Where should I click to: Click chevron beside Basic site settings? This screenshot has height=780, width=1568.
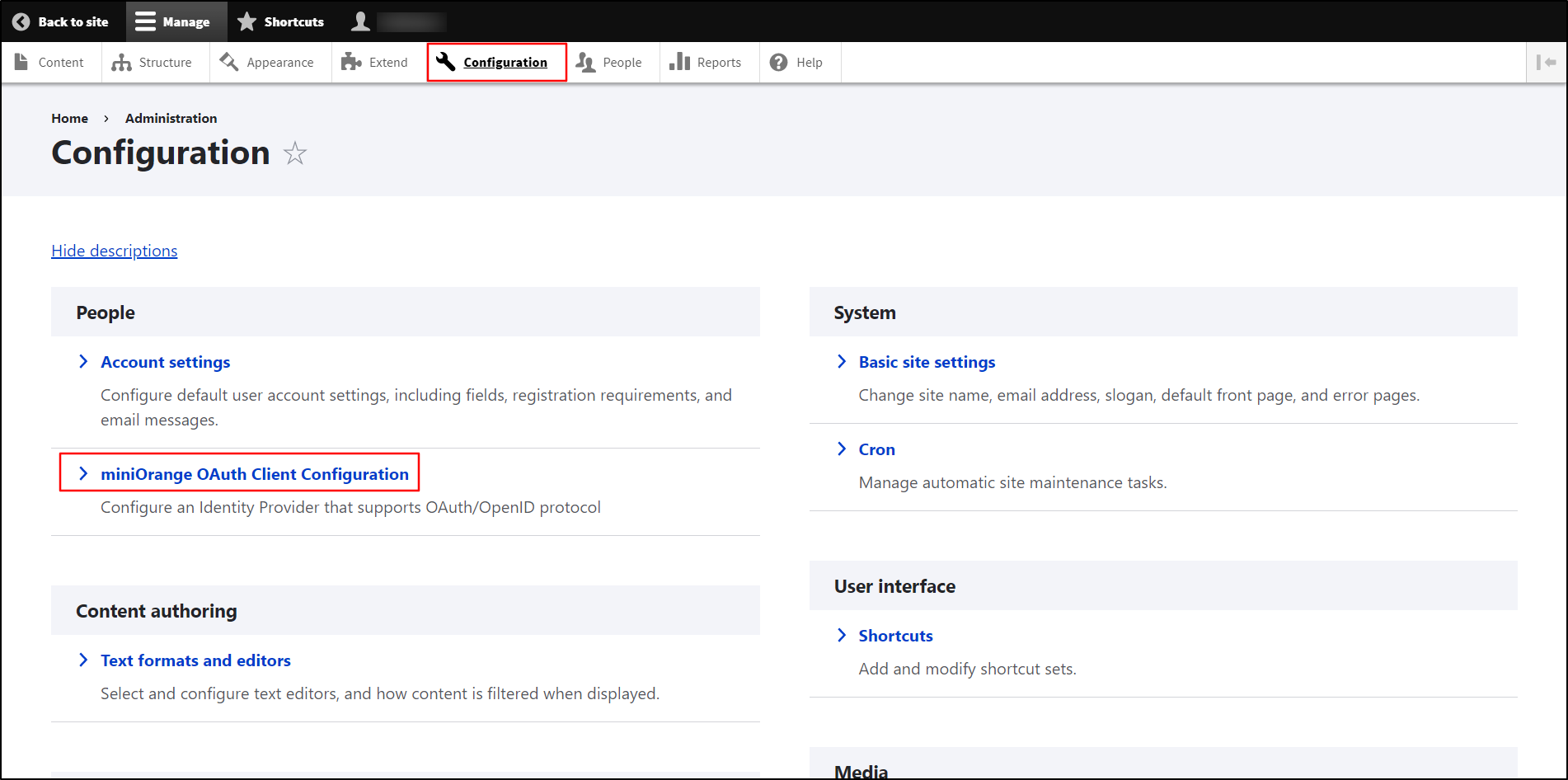(x=842, y=362)
